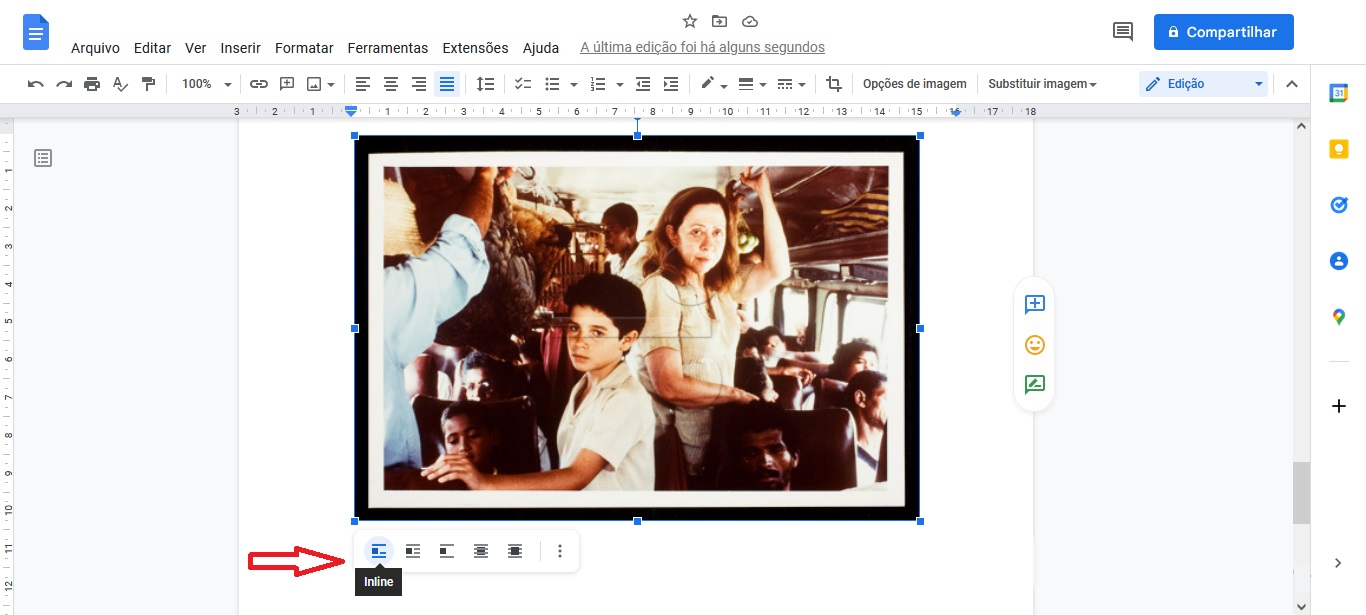Open line and paragraph spacing options
This screenshot has height=615, width=1366.
coord(485,84)
